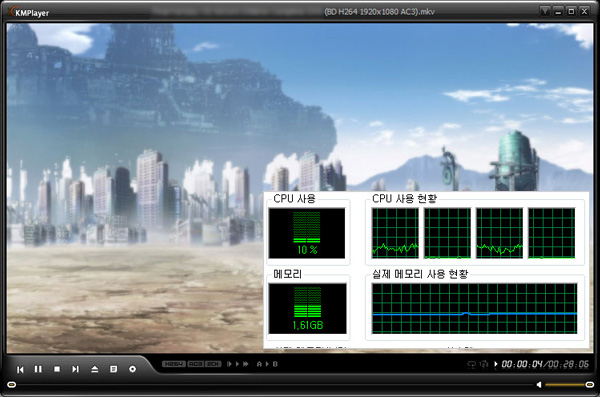Viewport: 600px width, 397px height.
Task: Mute audio with speaker icon
Action: (539, 384)
